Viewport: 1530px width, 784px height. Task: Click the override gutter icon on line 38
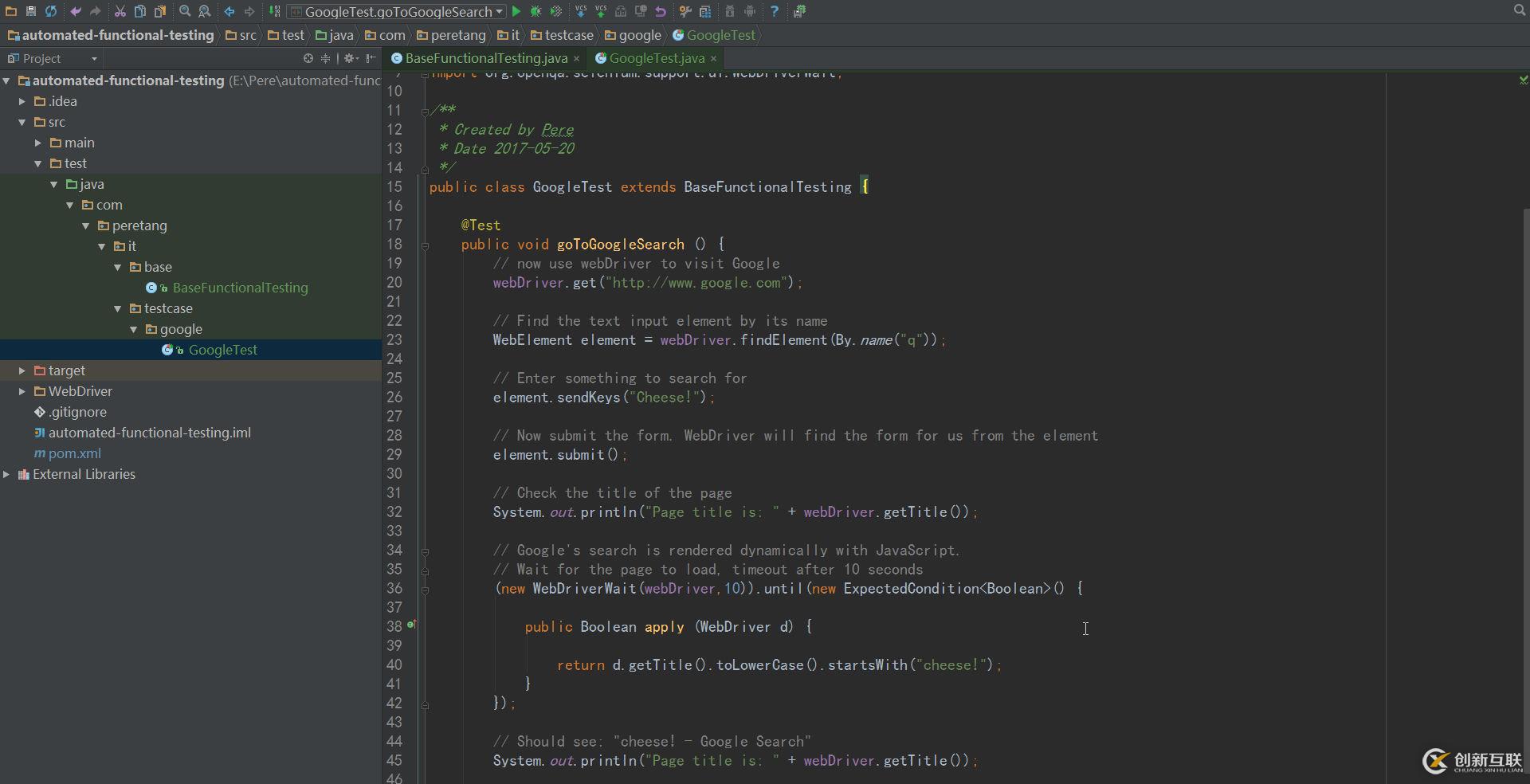(x=412, y=625)
